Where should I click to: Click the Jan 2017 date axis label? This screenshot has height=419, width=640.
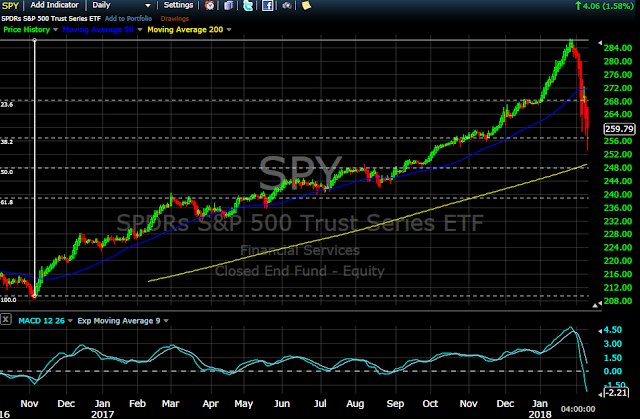click(102, 409)
